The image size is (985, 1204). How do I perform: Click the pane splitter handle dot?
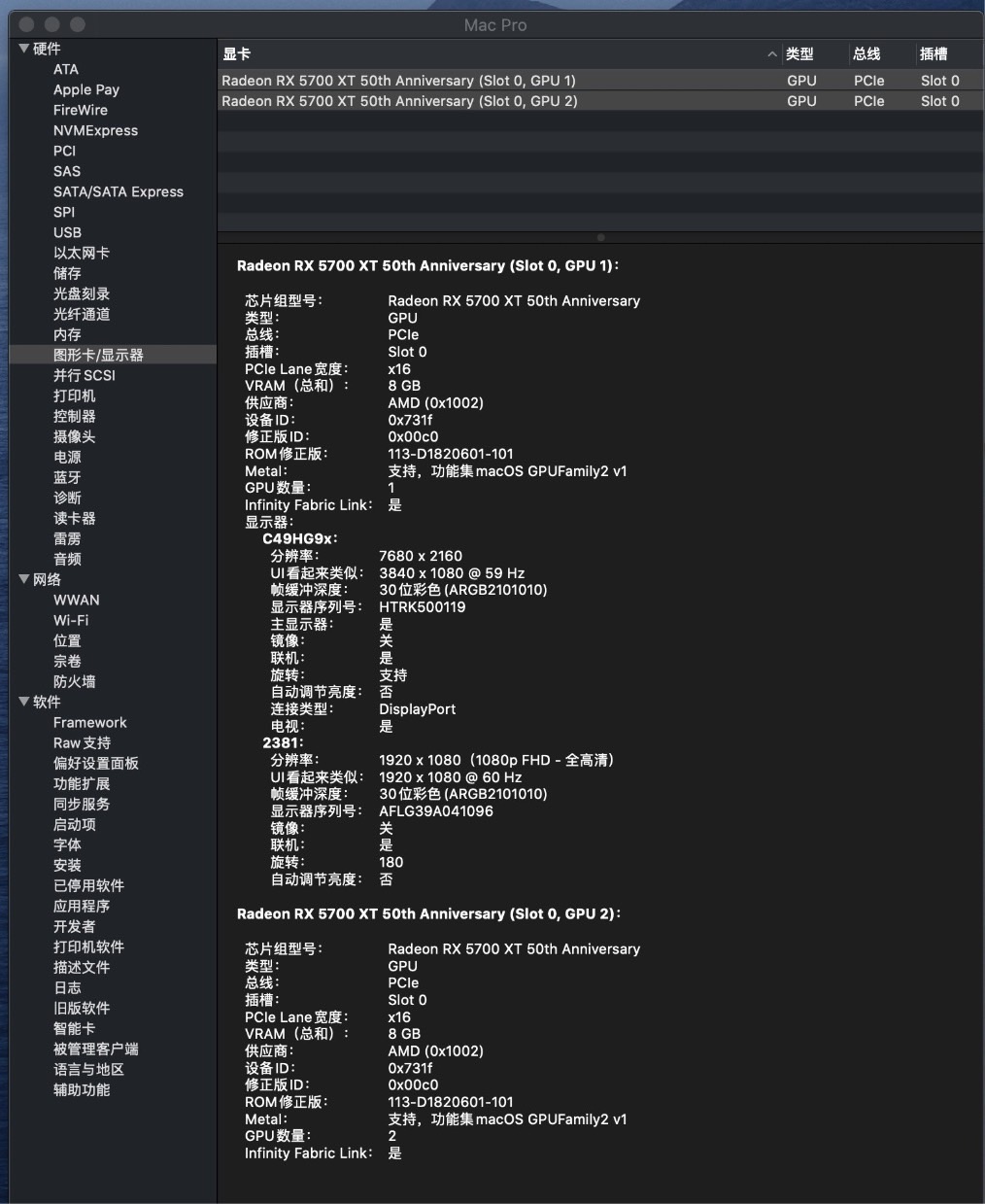pyautogui.click(x=600, y=237)
